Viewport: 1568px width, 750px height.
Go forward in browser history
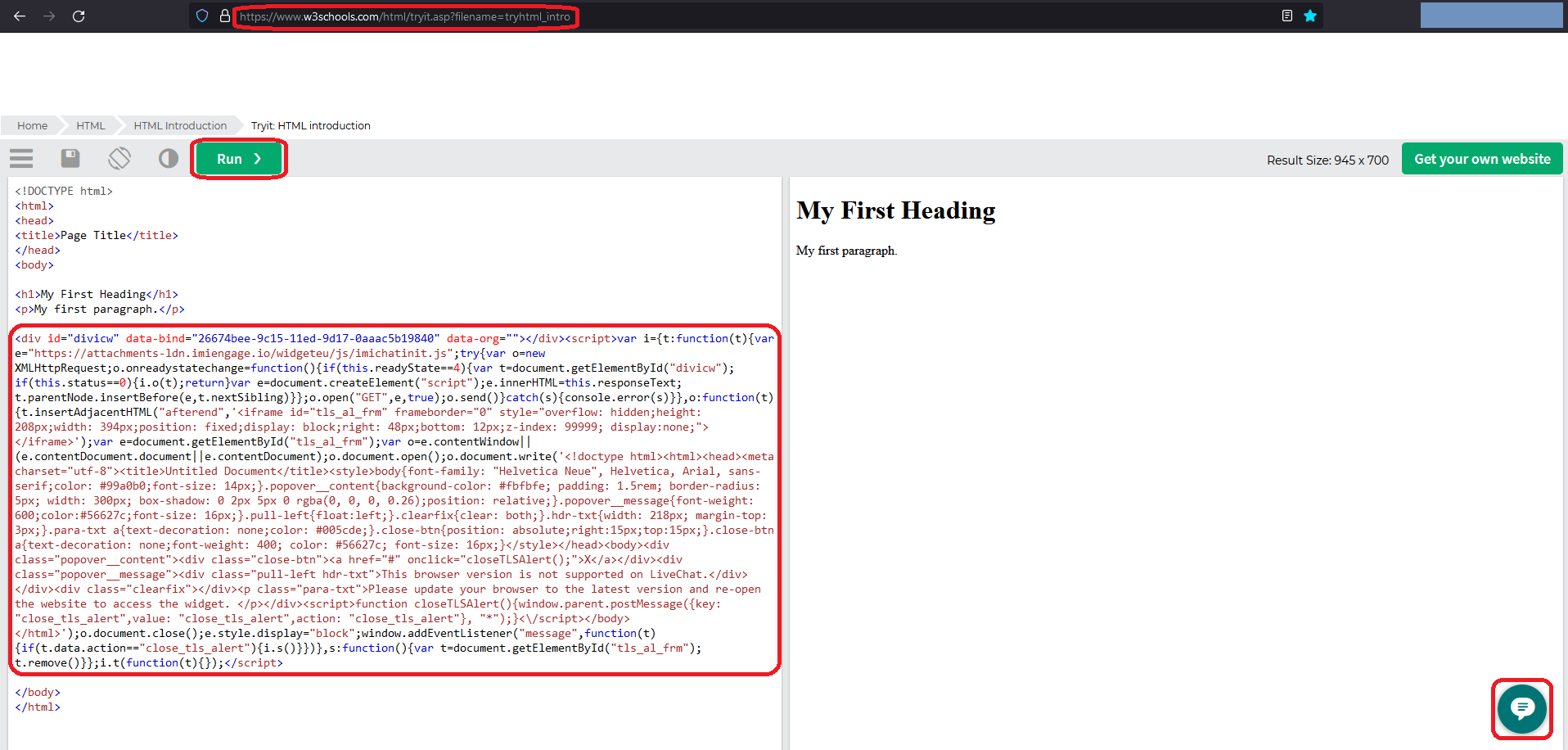coord(49,16)
